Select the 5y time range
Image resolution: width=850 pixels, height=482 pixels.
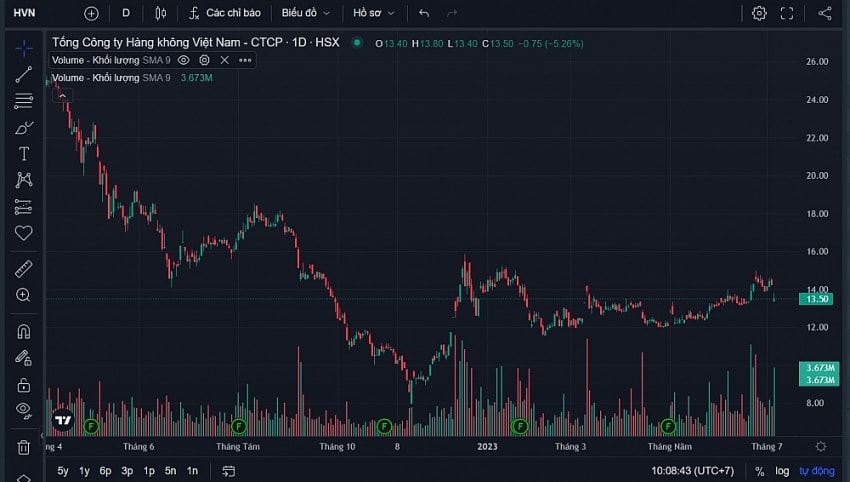(x=63, y=471)
